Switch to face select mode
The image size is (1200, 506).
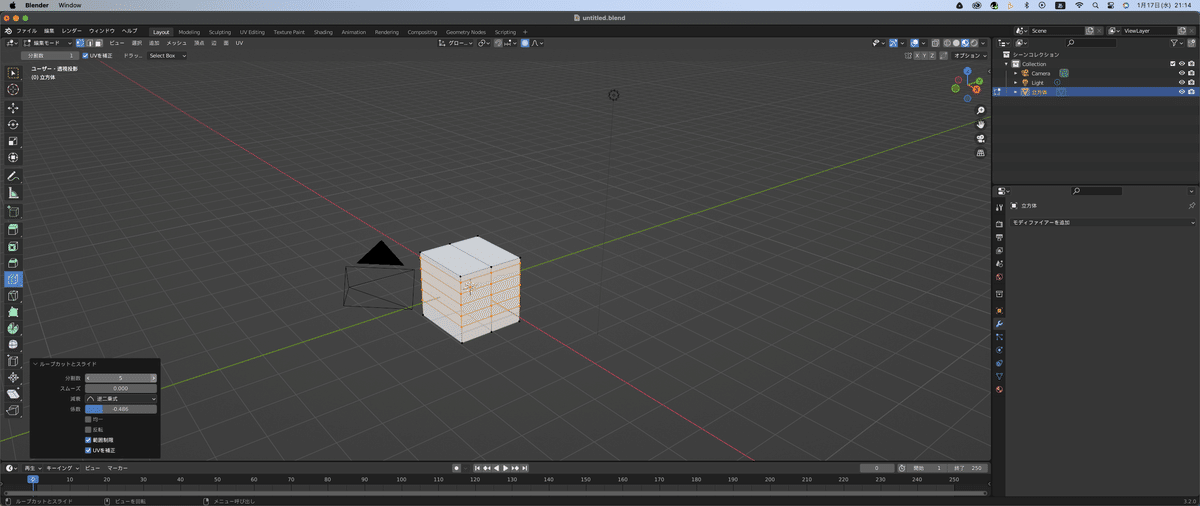tap(98, 43)
